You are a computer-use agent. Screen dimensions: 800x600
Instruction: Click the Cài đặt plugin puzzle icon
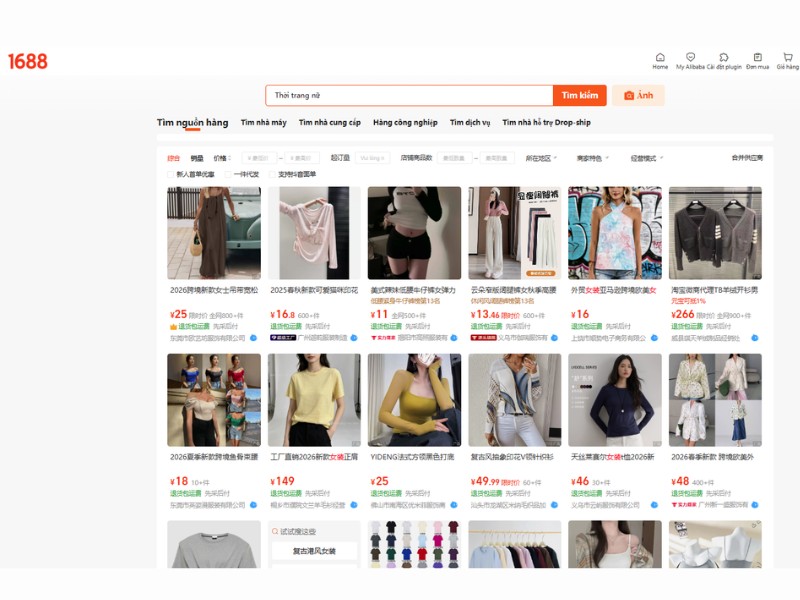click(722, 57)
